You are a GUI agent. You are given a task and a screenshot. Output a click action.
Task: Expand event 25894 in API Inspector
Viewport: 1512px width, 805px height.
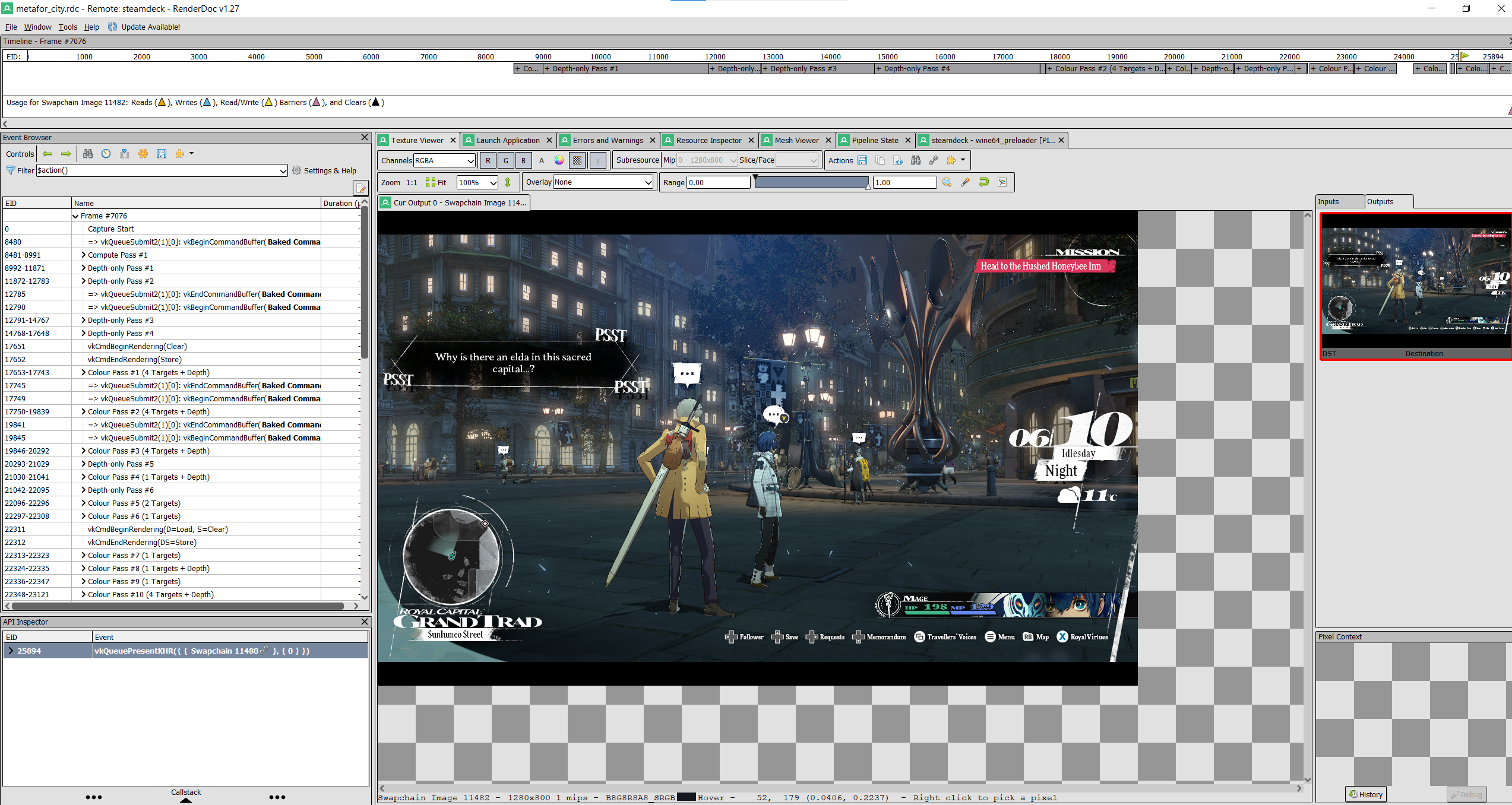(10, 651)
